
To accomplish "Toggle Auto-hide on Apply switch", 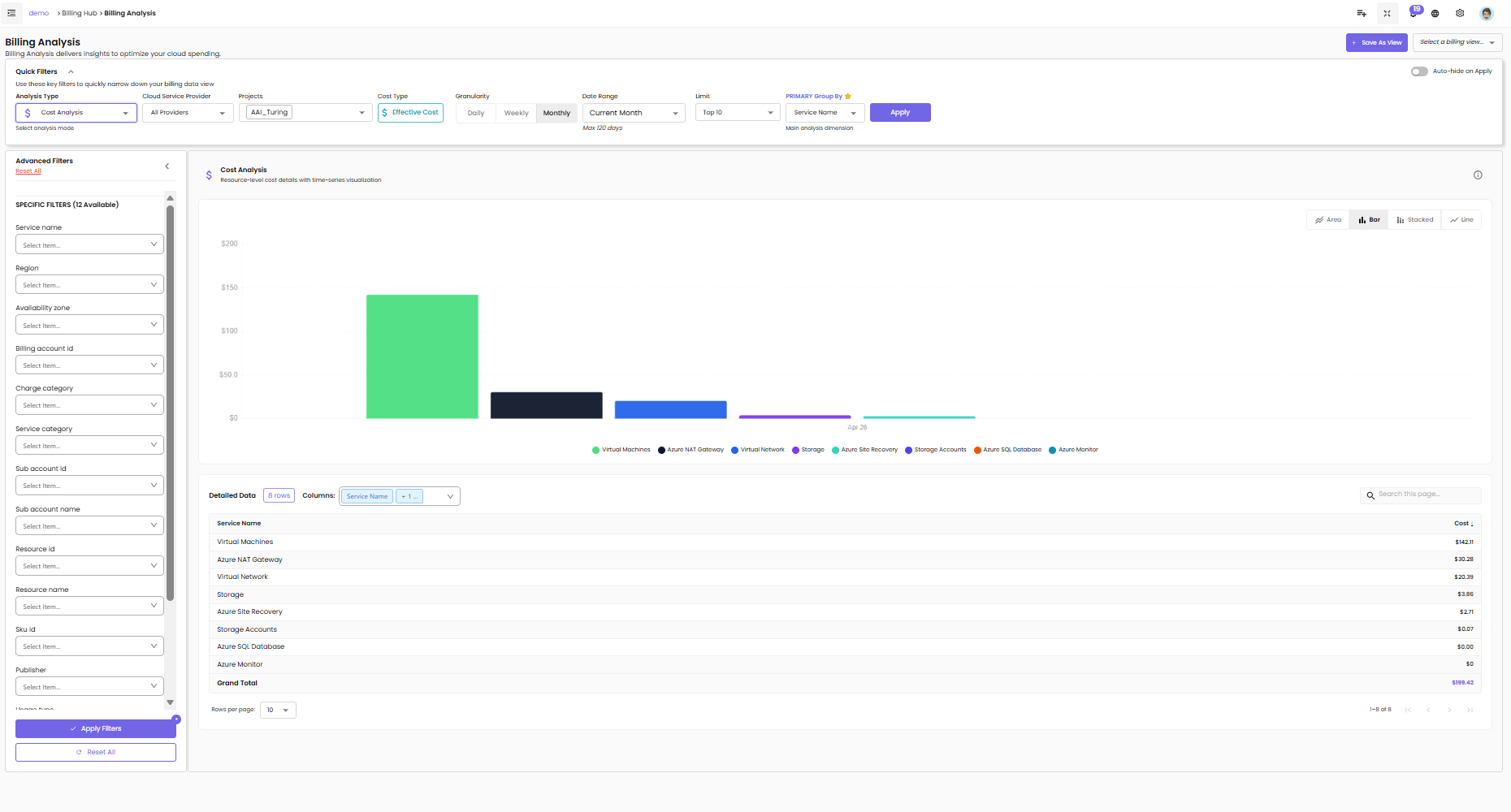I will point(1419,71).
